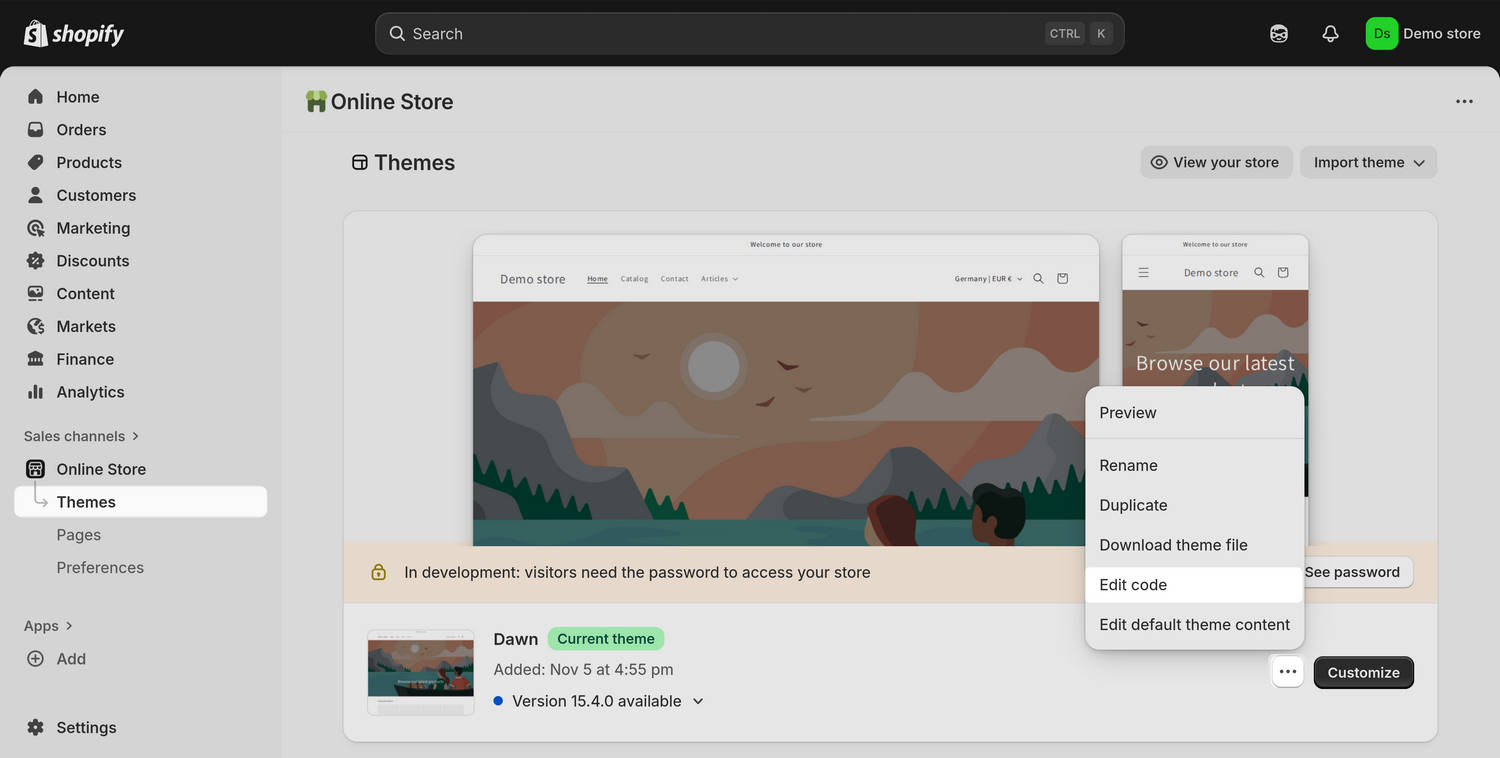Expand the Import theme dropdown
Viewport: 1500px width, 758px height.
coord(1368,162)
